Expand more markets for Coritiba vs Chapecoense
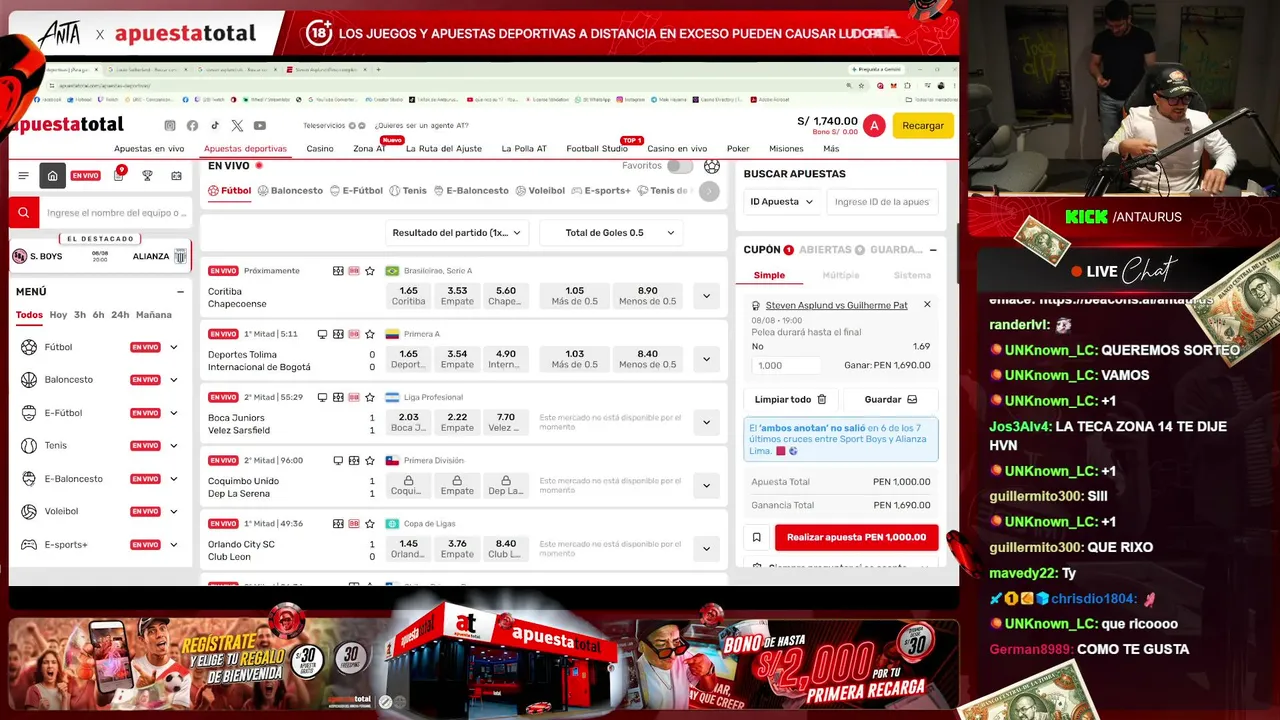The image size is (1280, 720). (x=706, y=296)
